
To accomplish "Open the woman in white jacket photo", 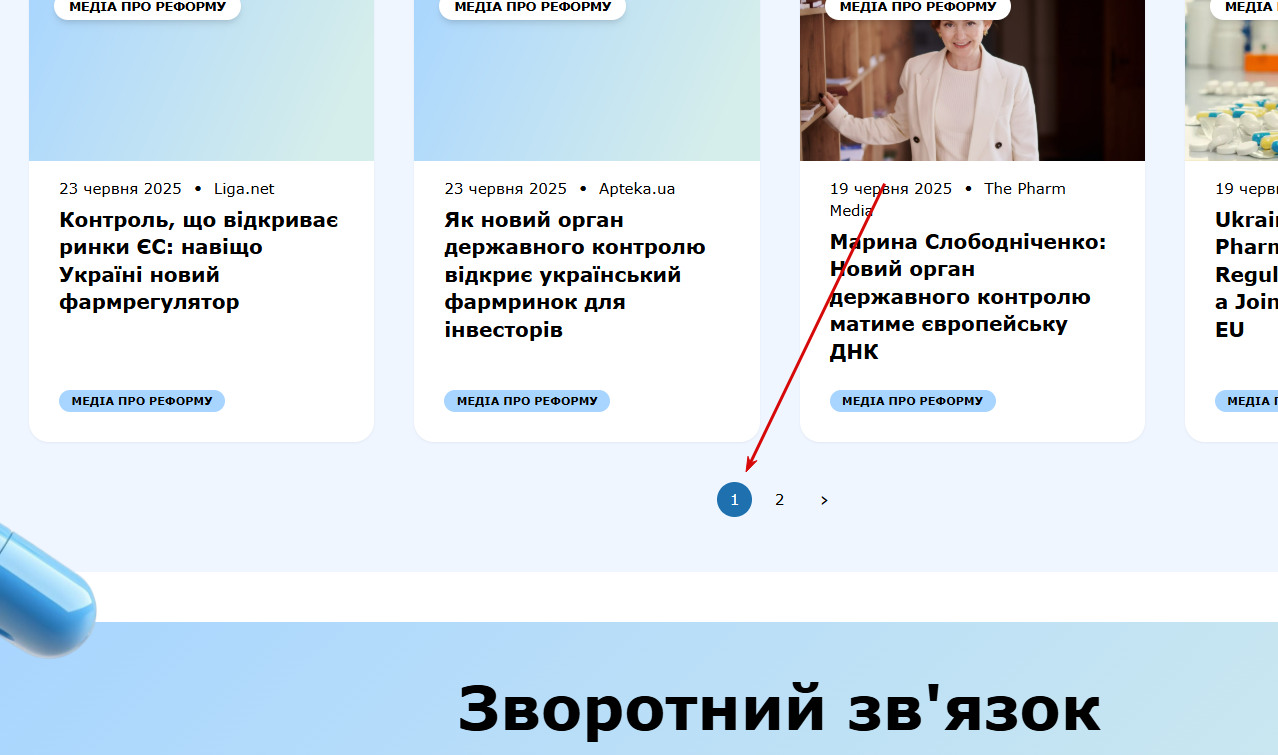I will [x=972, y=80].
